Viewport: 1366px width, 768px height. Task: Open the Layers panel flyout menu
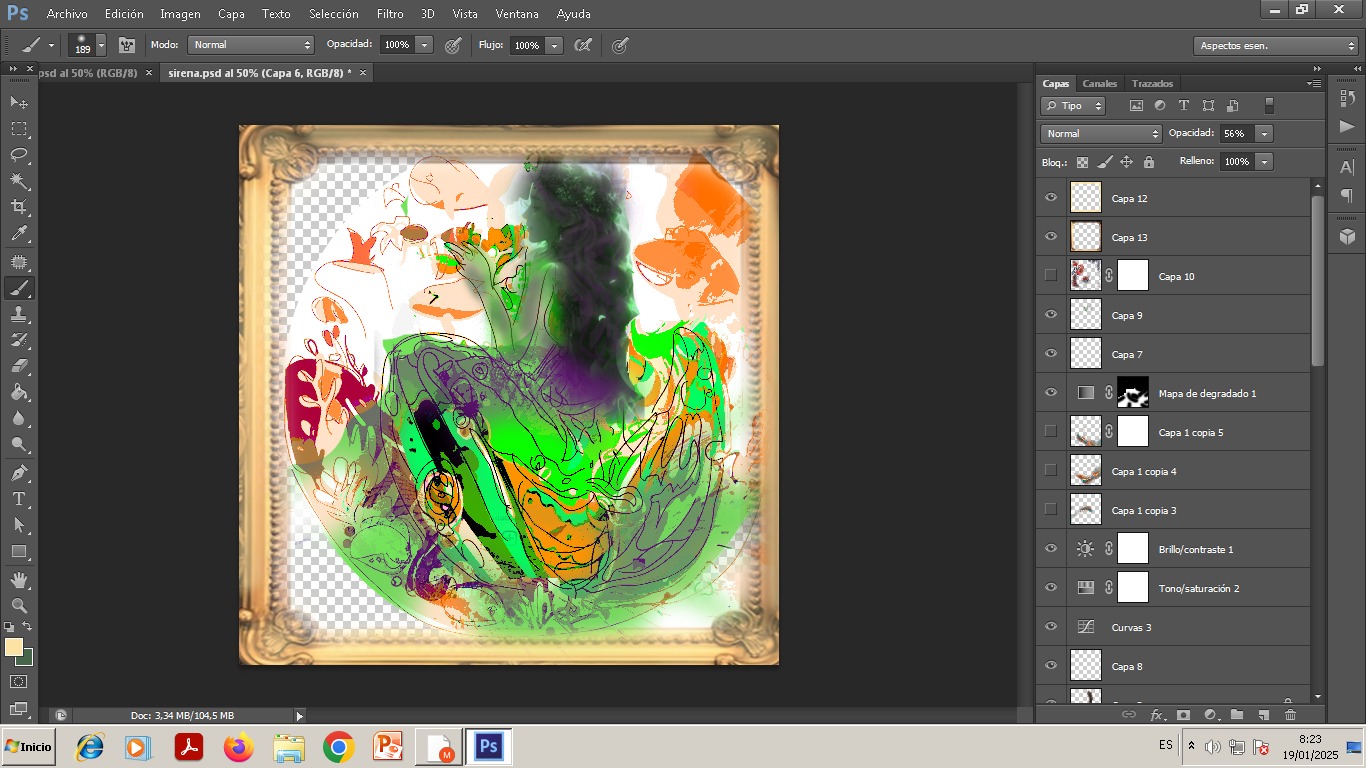click(1314, 83)
